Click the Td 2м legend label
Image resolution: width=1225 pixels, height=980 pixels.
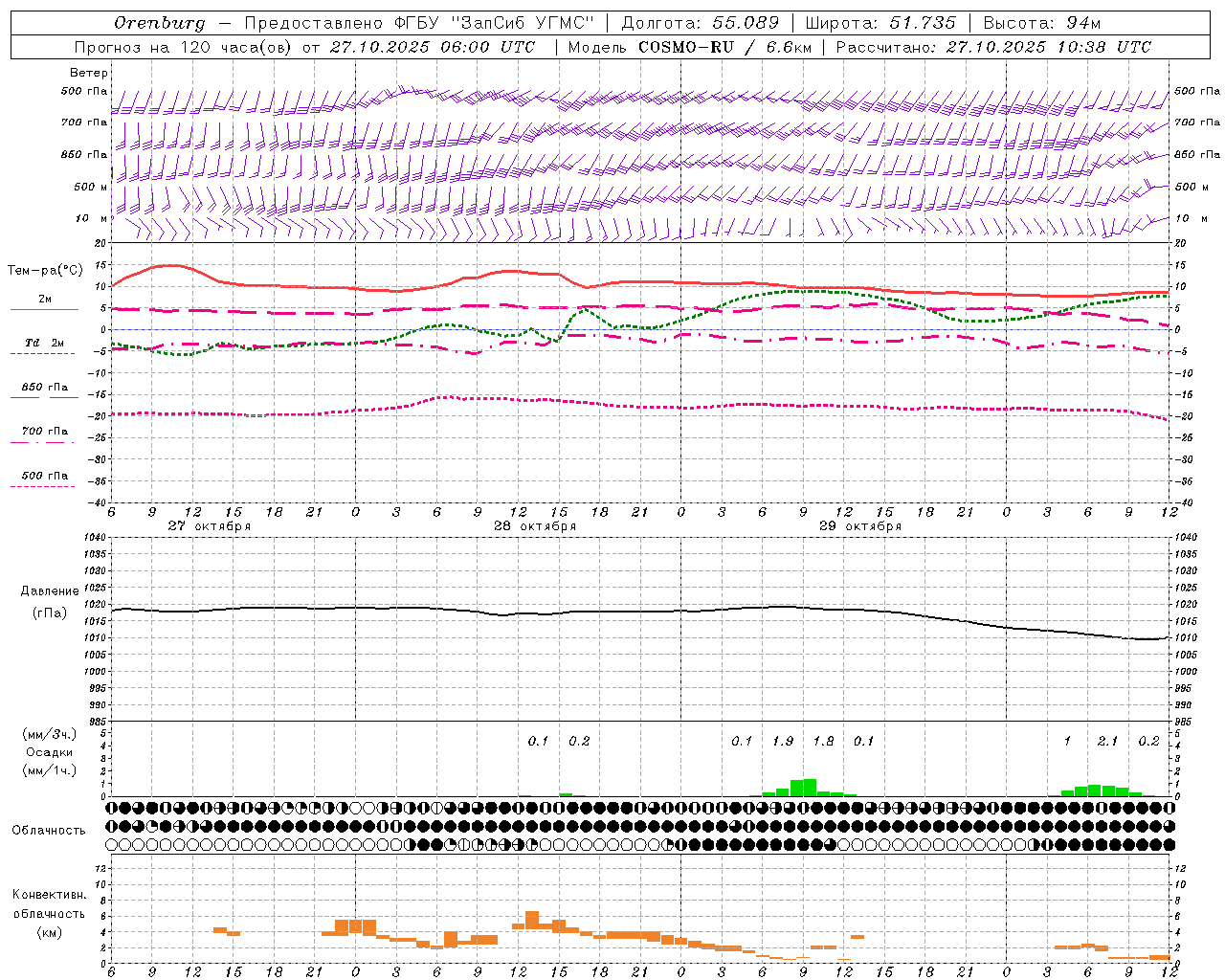click(x=45, y=343)
